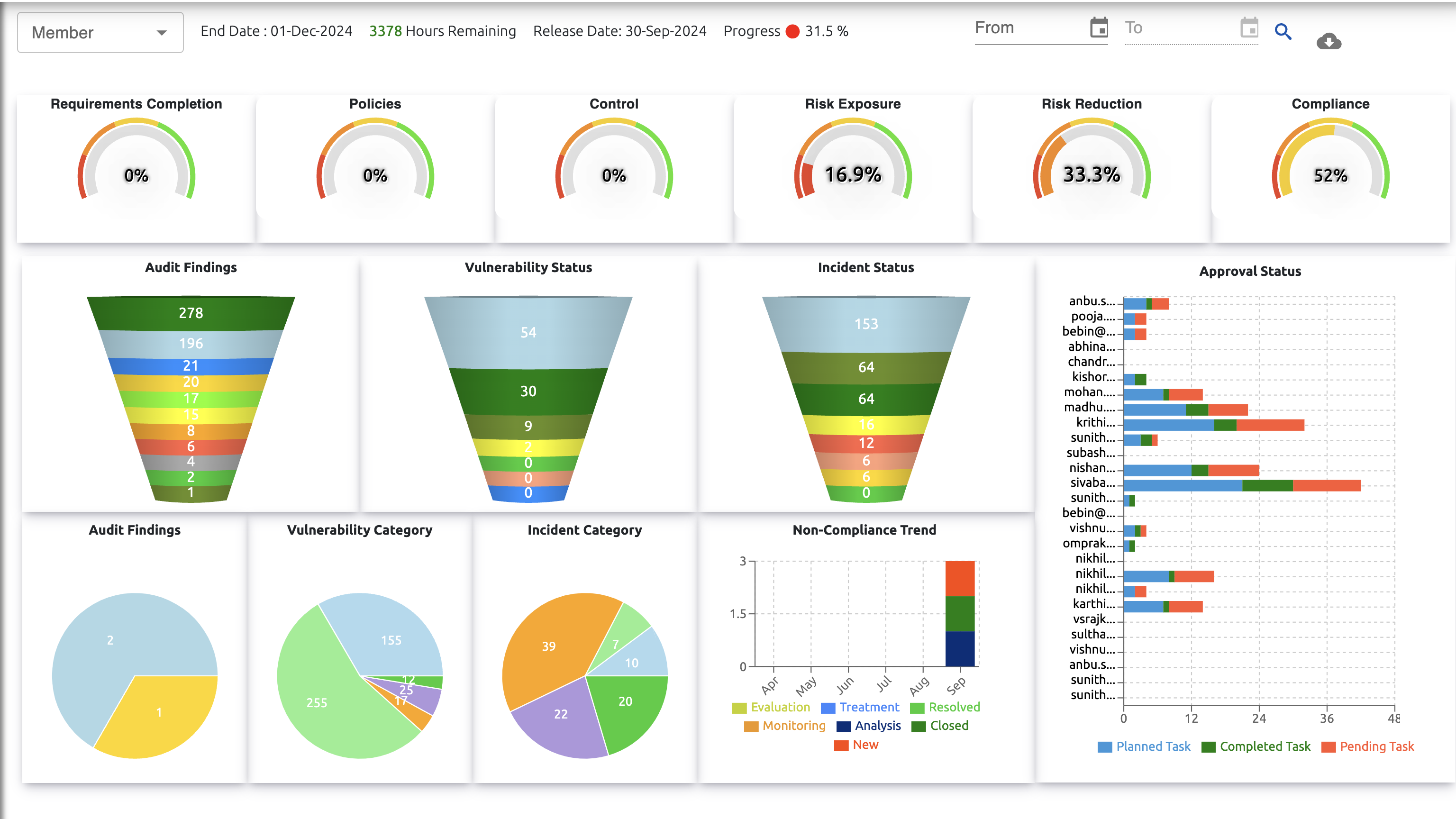Toggle the Analysis legend item
The image size is (1456, 819).
869,726
